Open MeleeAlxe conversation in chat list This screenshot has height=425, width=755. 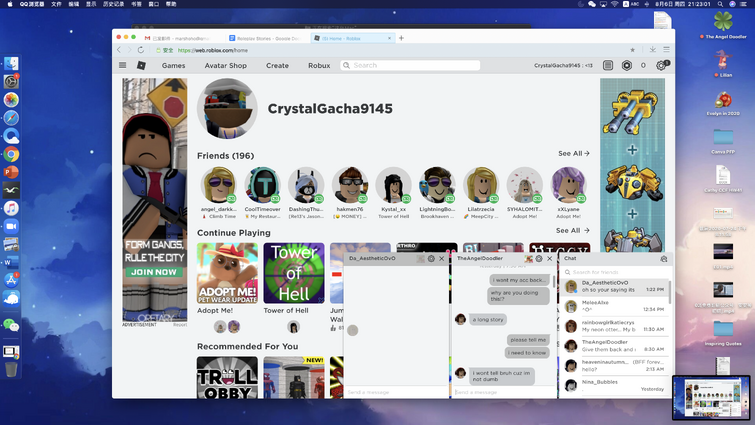tap(615, 306)
